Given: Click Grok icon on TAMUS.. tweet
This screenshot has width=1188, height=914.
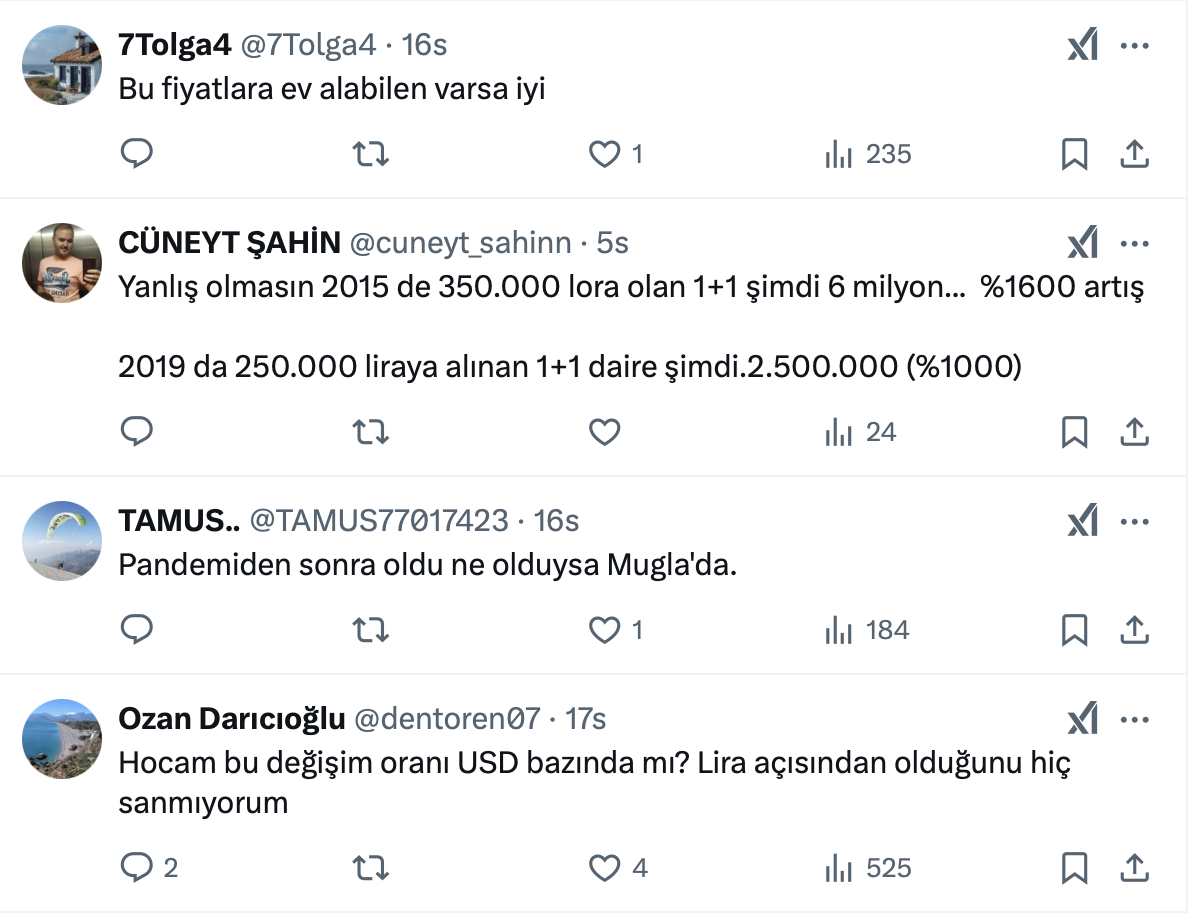Looking at the screenshot, I should (x=1082, y=521).
